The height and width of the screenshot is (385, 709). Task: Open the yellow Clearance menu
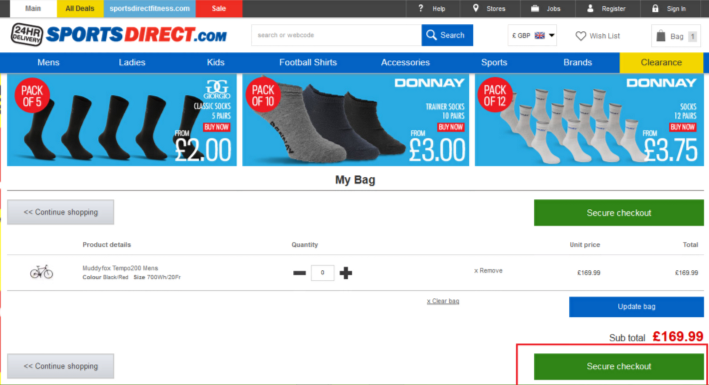click(x=661, y=62)
